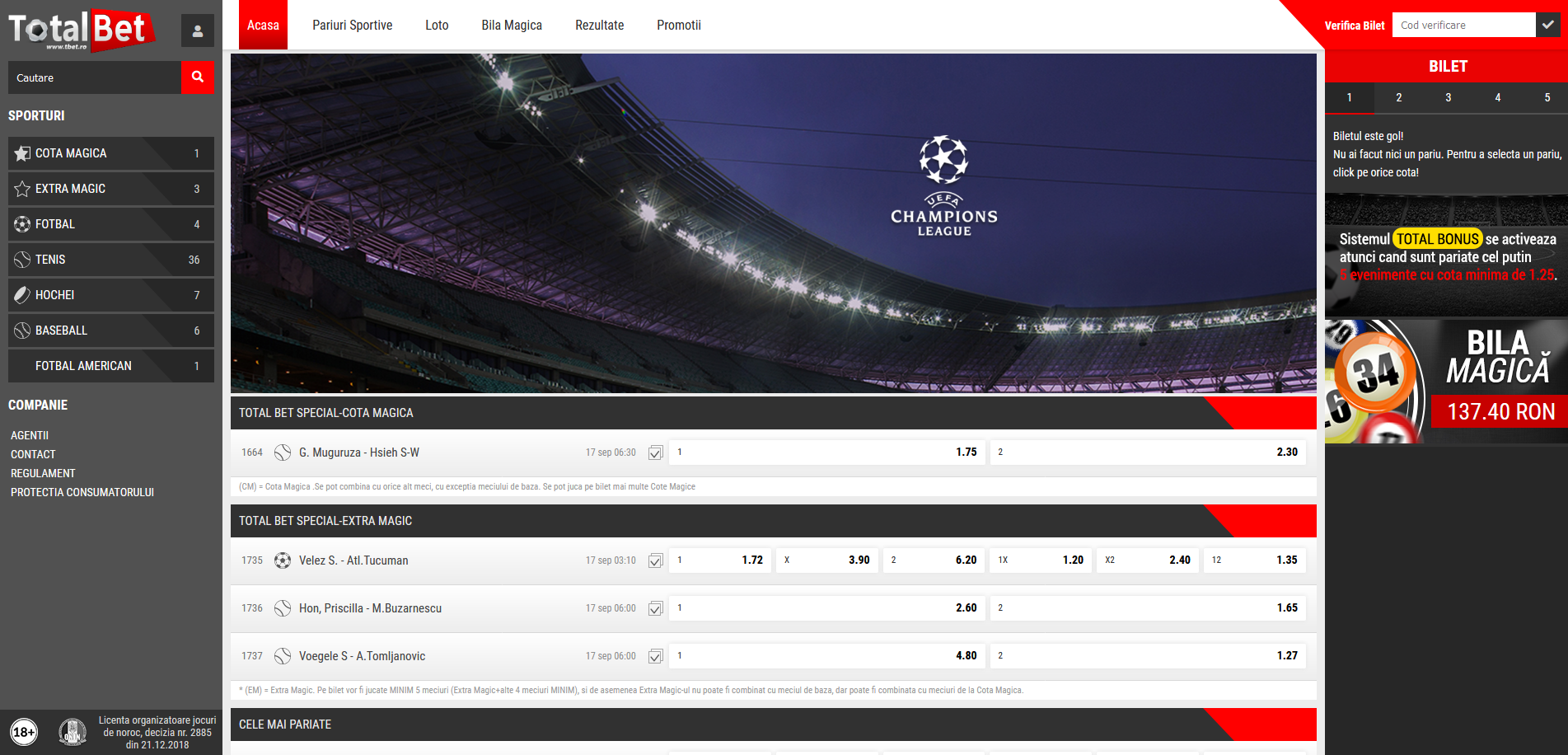
Task: Click the ONJN license emblem icon
Action: pyautogui.click(x=73, y=732)
